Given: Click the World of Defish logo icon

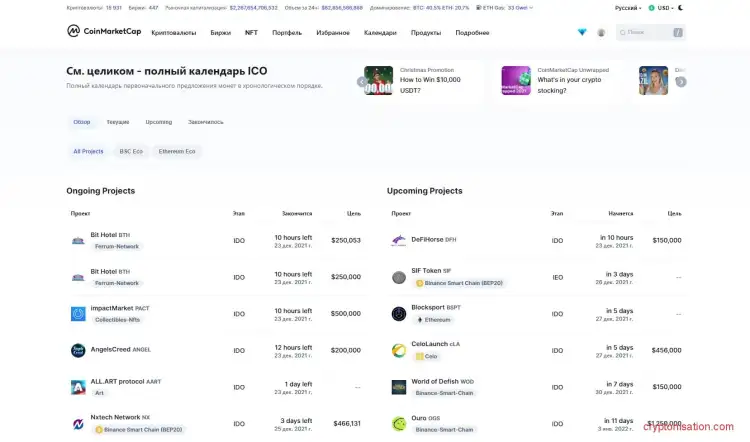Looking at the screenshot, I should (398, 387).
